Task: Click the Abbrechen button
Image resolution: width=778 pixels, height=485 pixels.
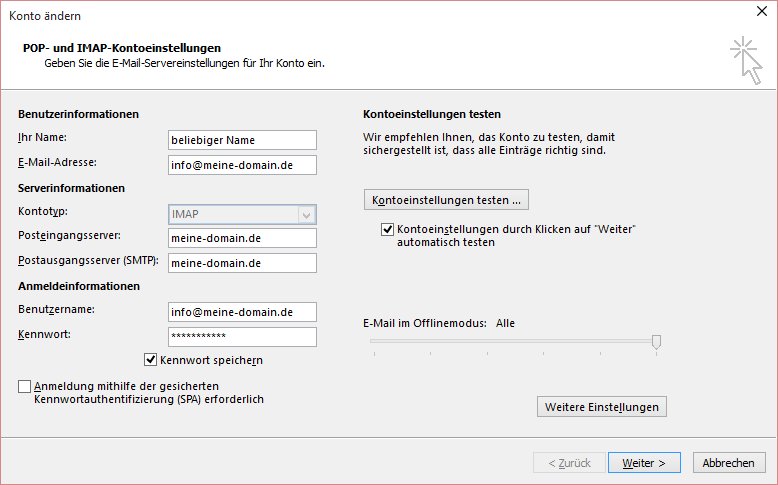Action: 728,463
